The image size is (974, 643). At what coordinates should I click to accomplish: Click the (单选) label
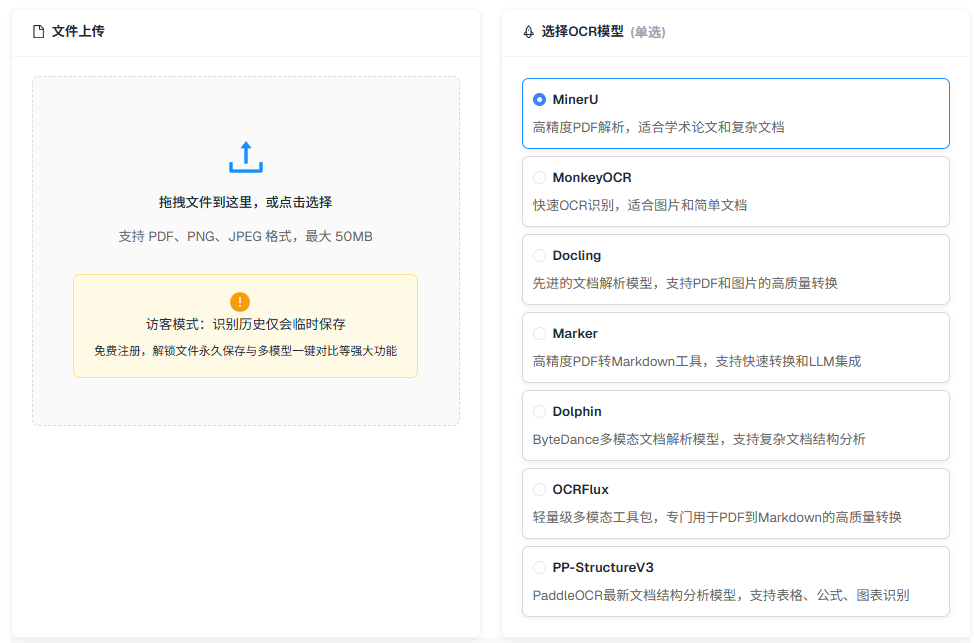point(648,32)
